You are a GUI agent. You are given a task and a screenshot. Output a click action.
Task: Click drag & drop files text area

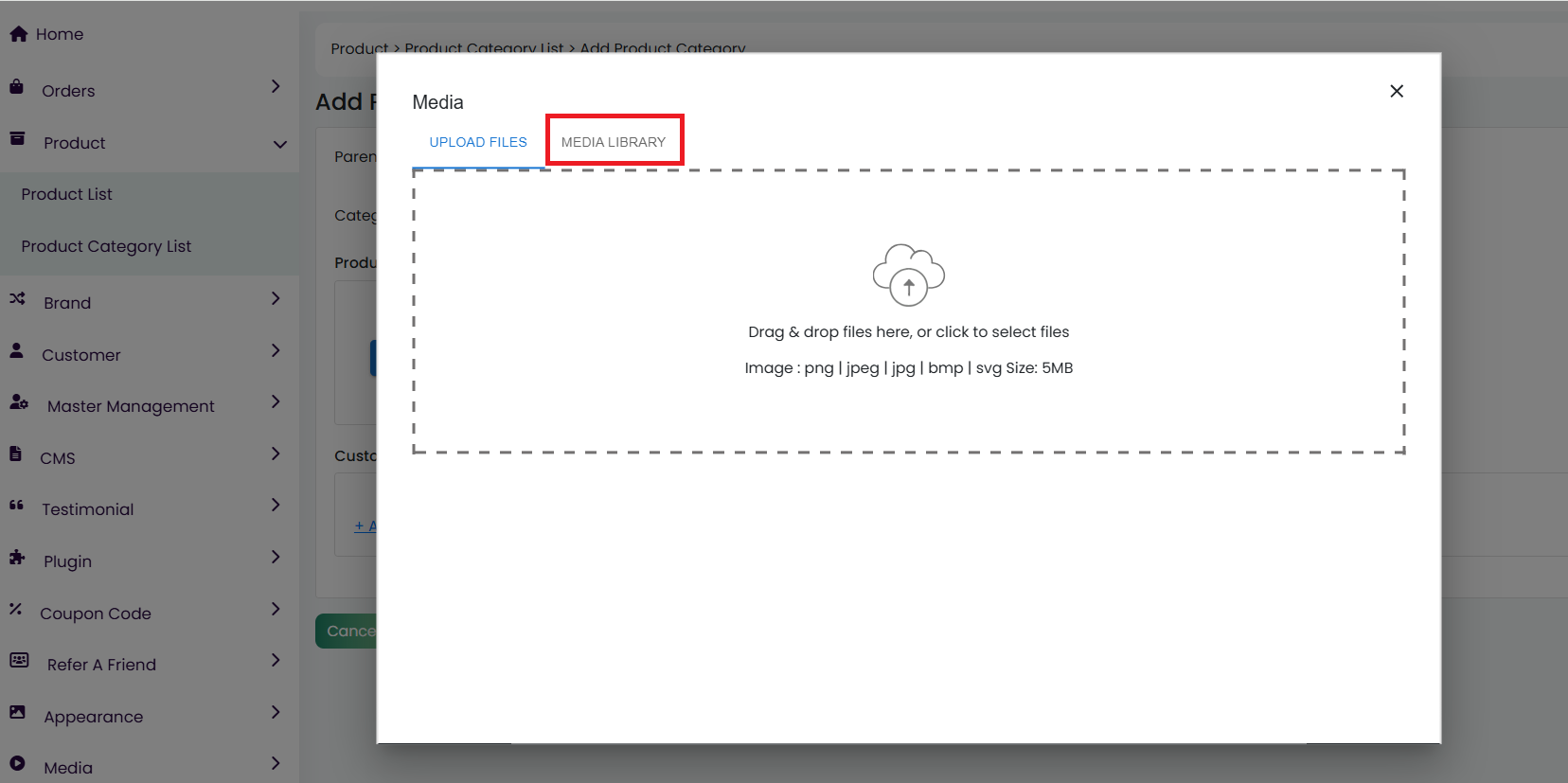[x=908, y=332]
